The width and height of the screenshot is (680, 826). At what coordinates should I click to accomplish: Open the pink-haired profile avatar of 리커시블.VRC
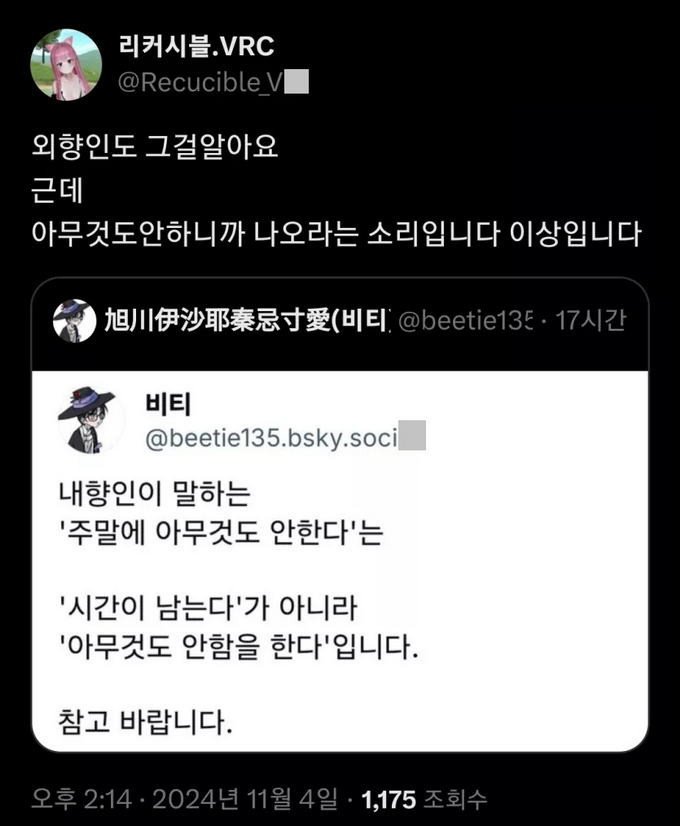point(66,65)
